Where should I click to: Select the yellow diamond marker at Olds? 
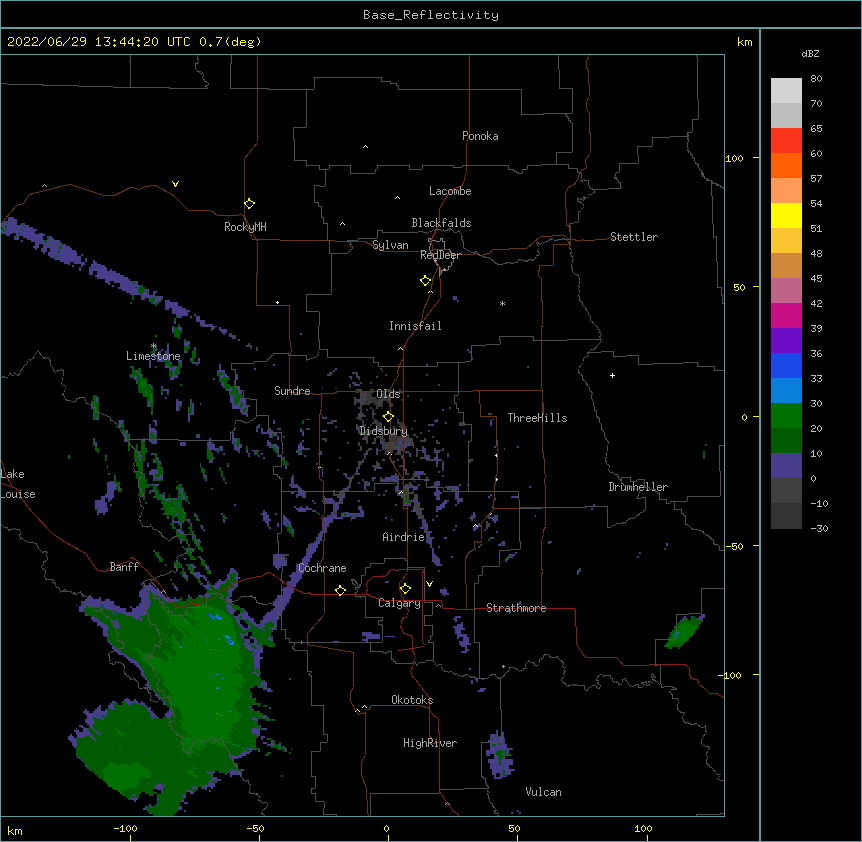(388, 417)
